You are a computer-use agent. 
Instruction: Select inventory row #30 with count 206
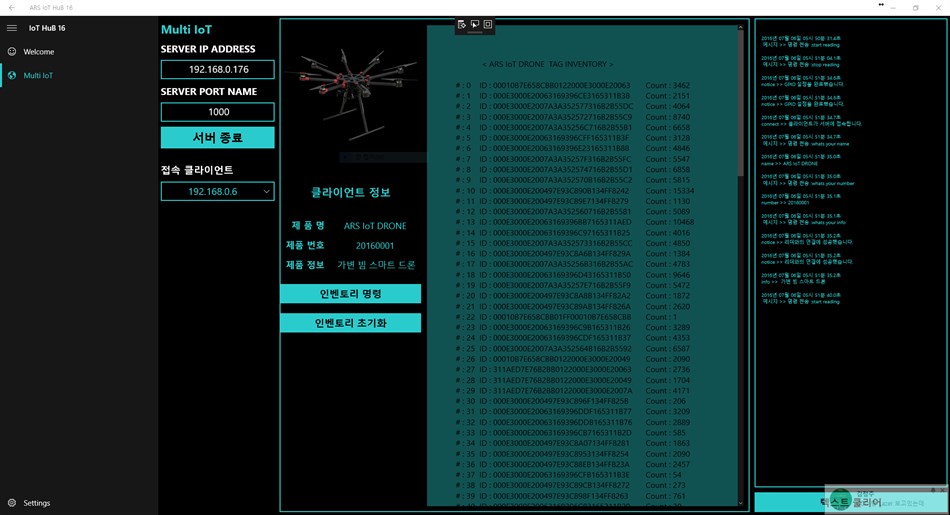tap(571, 401)
